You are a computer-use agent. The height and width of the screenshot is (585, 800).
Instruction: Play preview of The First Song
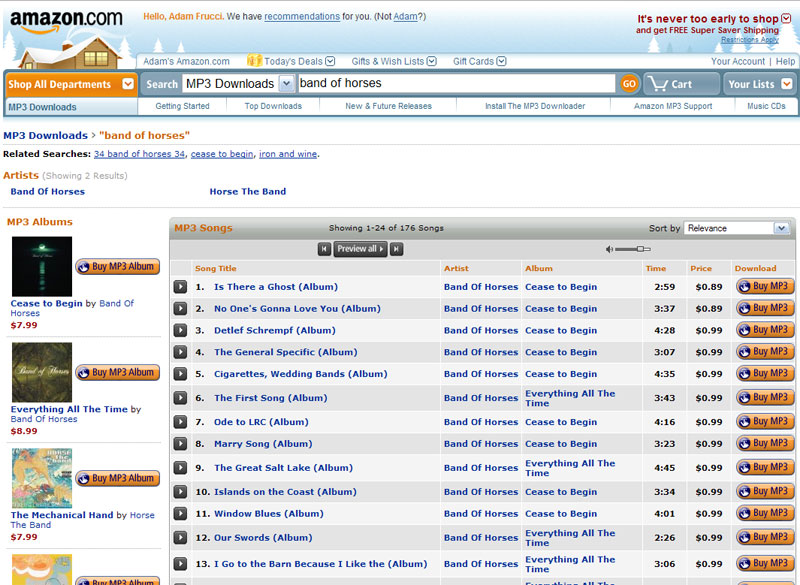click(x=180, y=398)
